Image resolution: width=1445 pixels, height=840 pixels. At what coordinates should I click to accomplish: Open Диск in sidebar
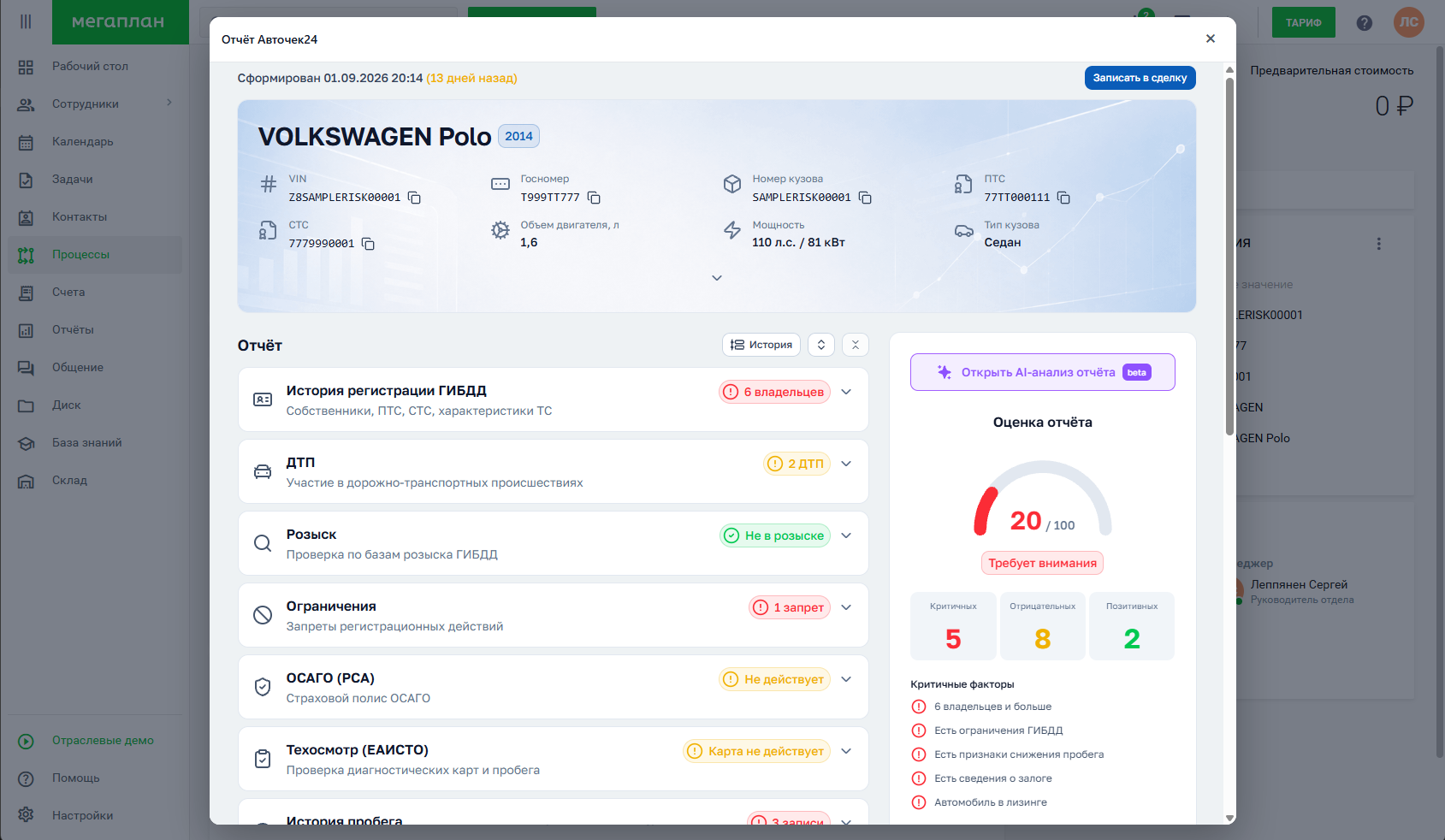(x=95, y=405)
